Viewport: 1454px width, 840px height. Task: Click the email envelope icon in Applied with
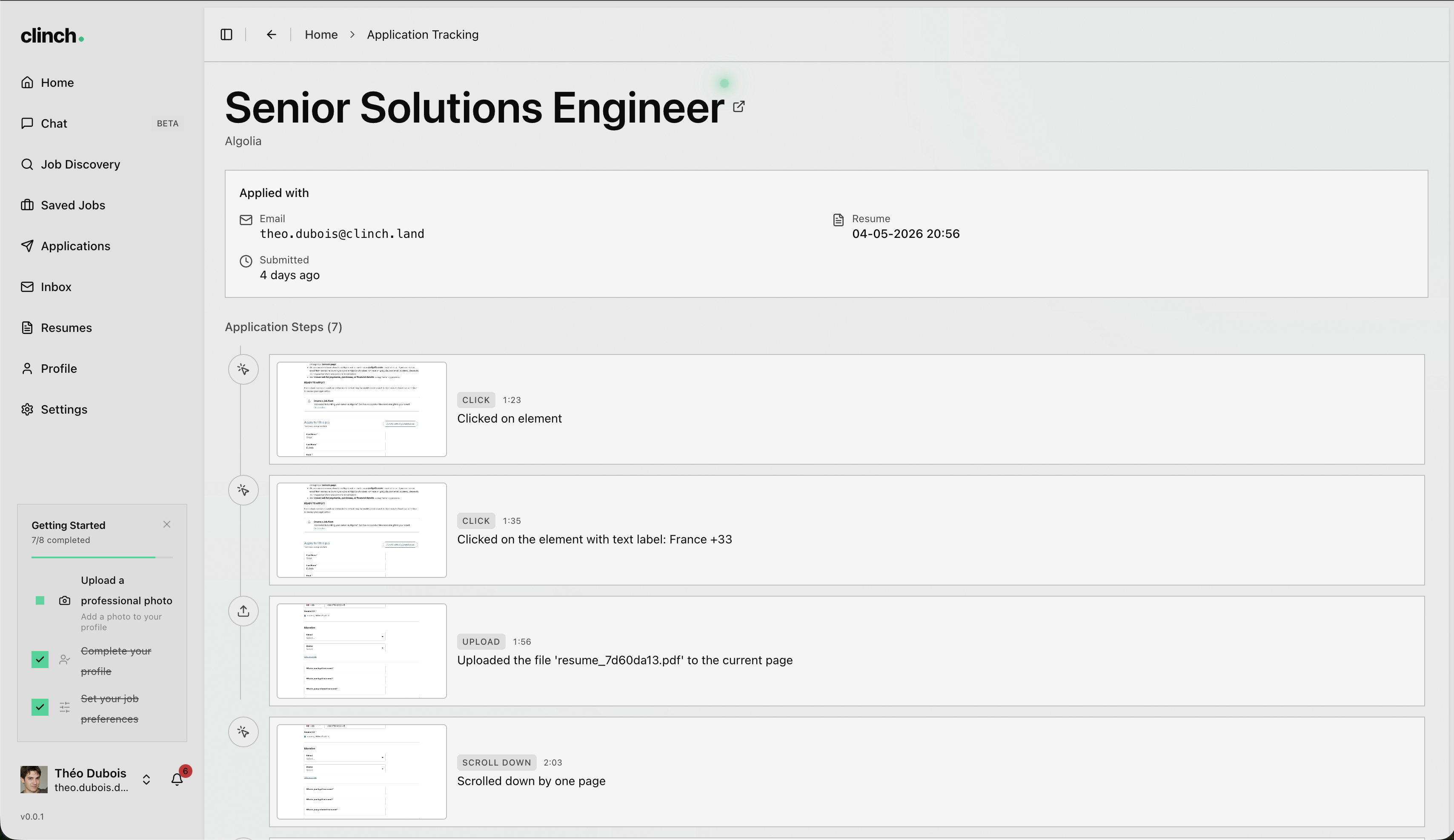(x=246, y=220)
